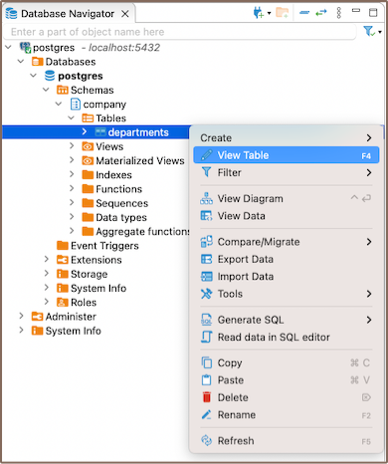Viewport: 388px width, 464px height.
Task: Open the View Menu three-dots icon
Action: [339, 13]
